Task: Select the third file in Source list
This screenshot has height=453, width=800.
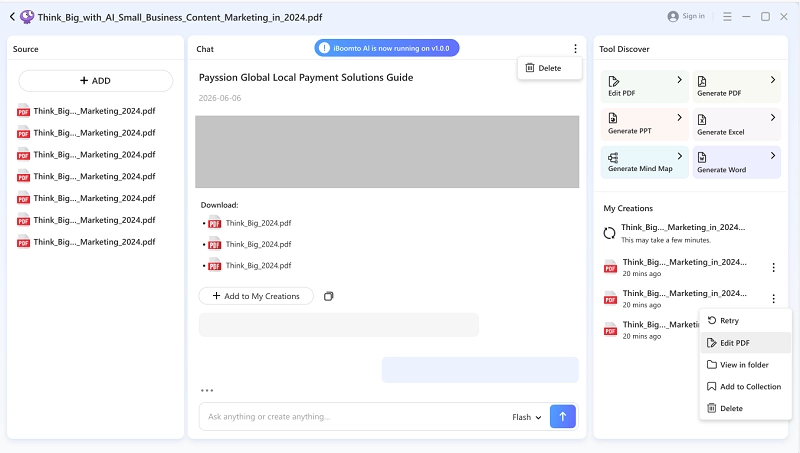Action: [86, 155]
